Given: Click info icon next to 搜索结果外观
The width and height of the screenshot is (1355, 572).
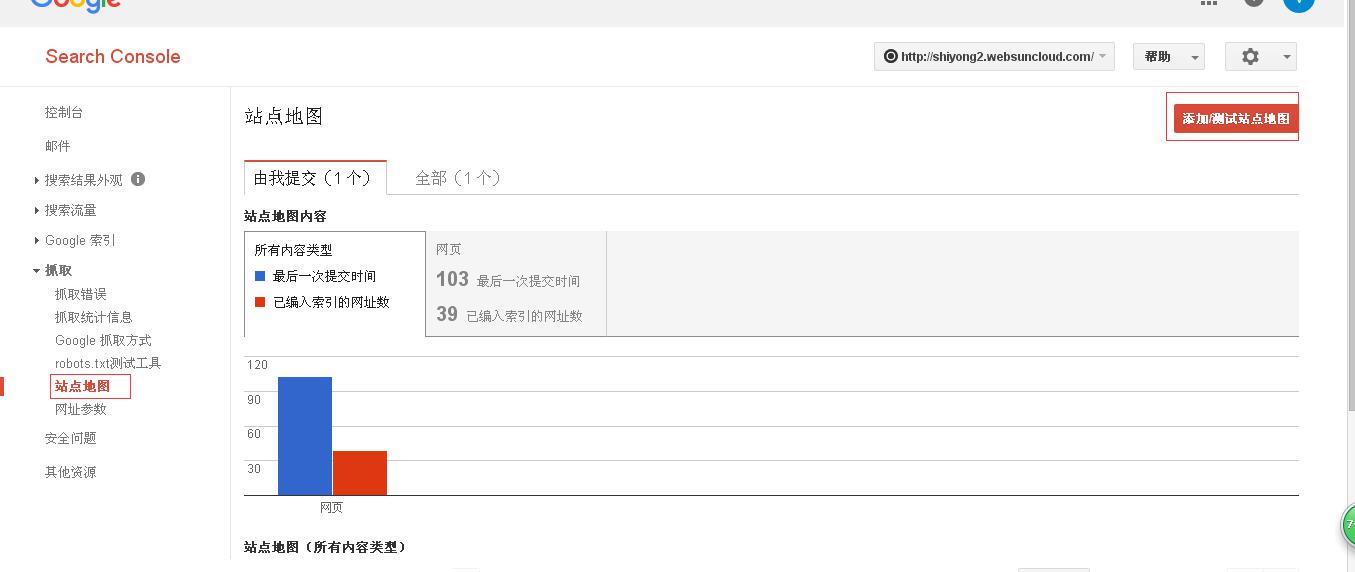Looking at the screenshot, I should (x=138, y=179).
